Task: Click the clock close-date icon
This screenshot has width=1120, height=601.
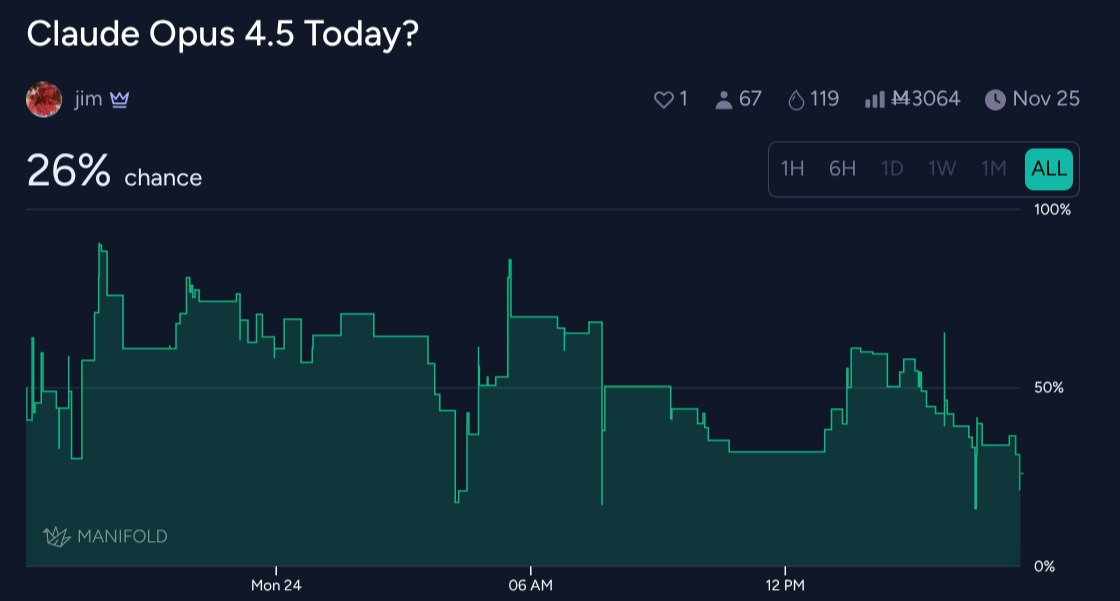Action: (995, 100)
